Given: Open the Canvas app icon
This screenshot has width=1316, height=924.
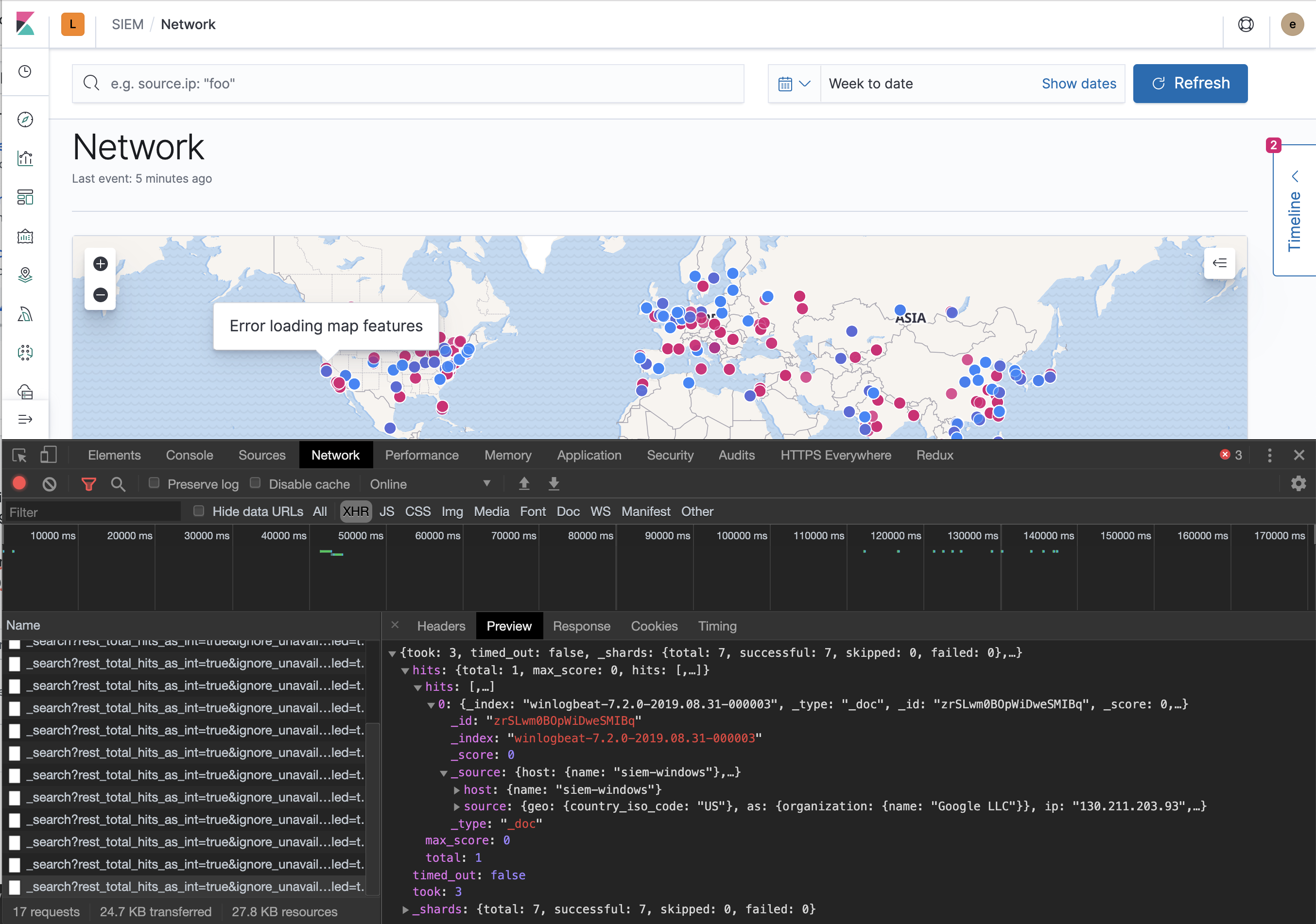Looking at the screenshot, I should click(x=25, y=236).
